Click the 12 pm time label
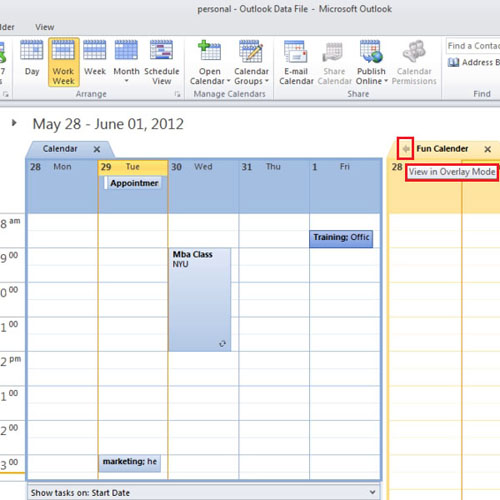The width and height of the screenshot is (500, 500). click(11, 361)
